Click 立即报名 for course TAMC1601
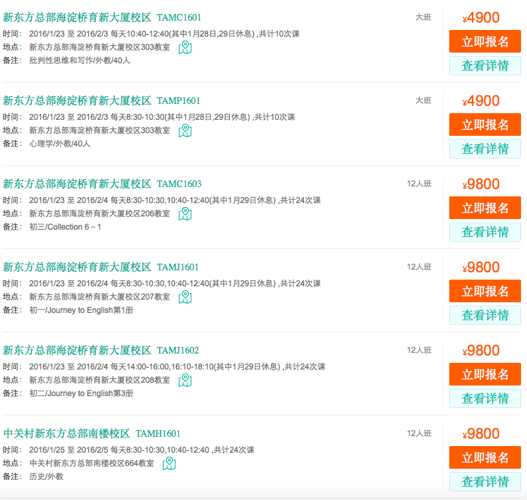This screenshot has height=500, width=527. (485, 41)
